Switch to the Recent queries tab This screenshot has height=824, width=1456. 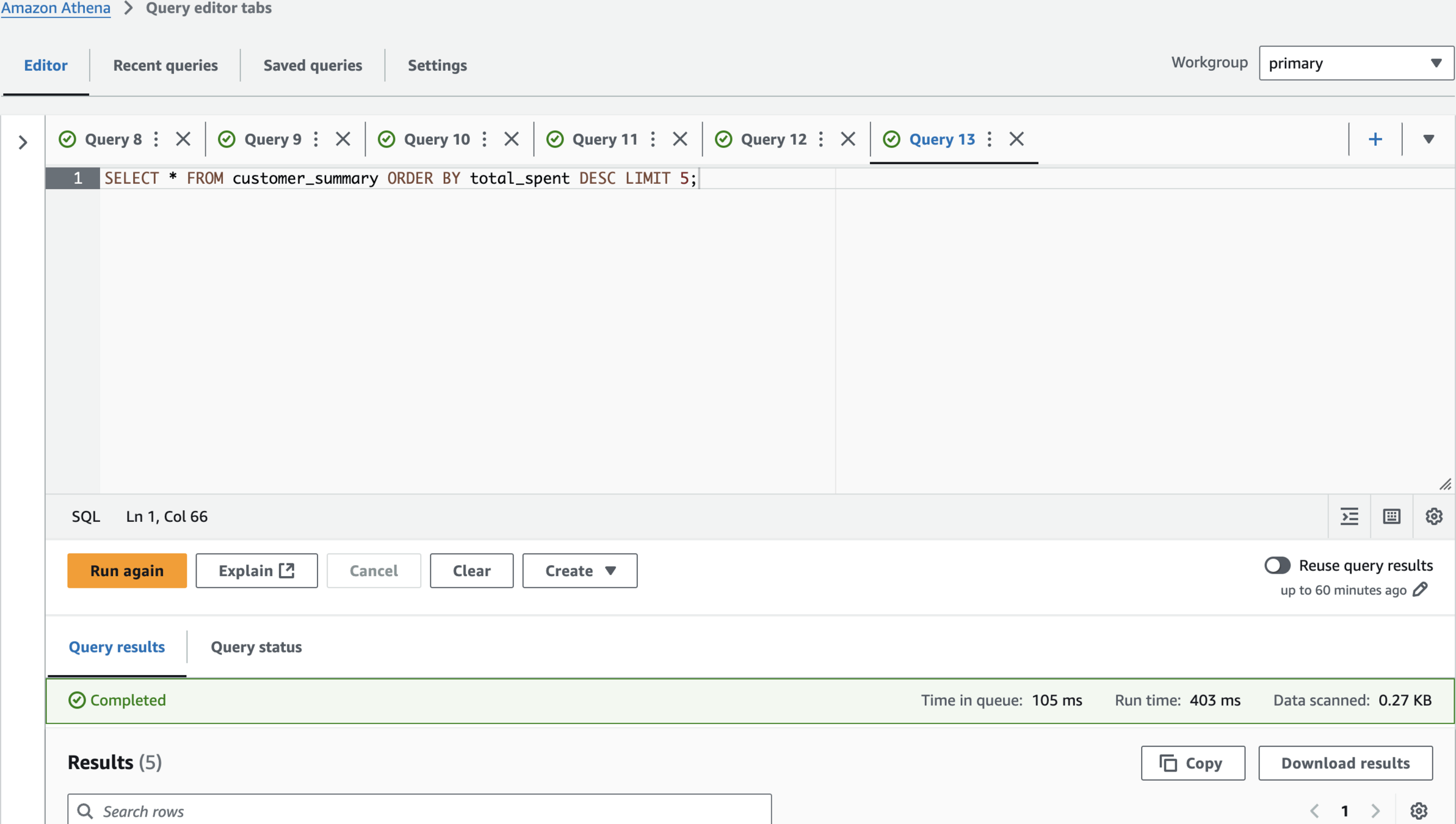[x=165, y=65]
